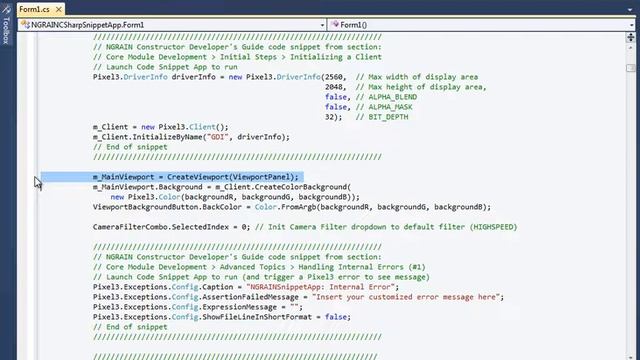Click the 'new Pixel3.Color(backgroundR...' line
This screenshot has height=360, width=640.
tap(235, 197)
